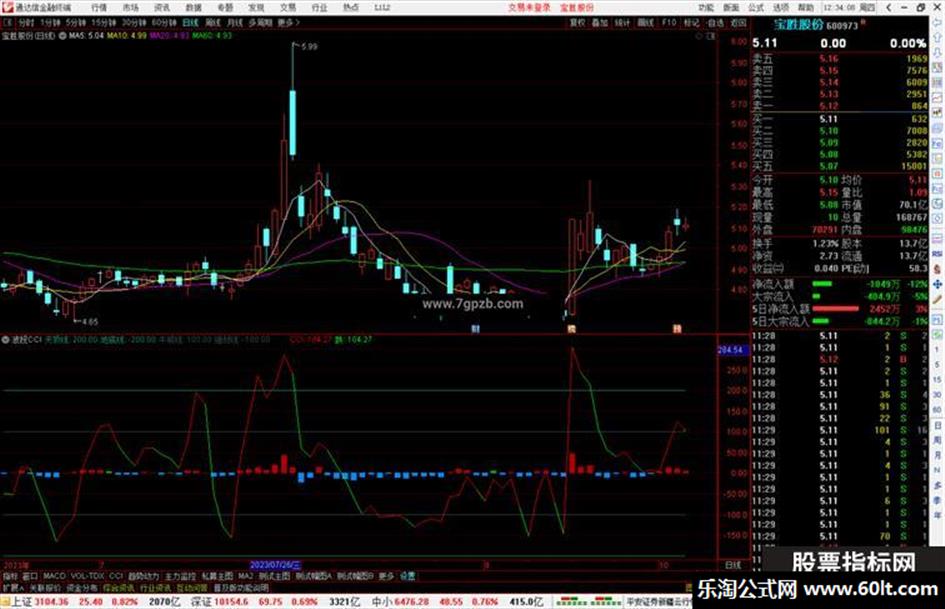945x609 pixels.
Task: Select the MA2 indicator tab
Action: pyautogui.click(x=245, y=576)
